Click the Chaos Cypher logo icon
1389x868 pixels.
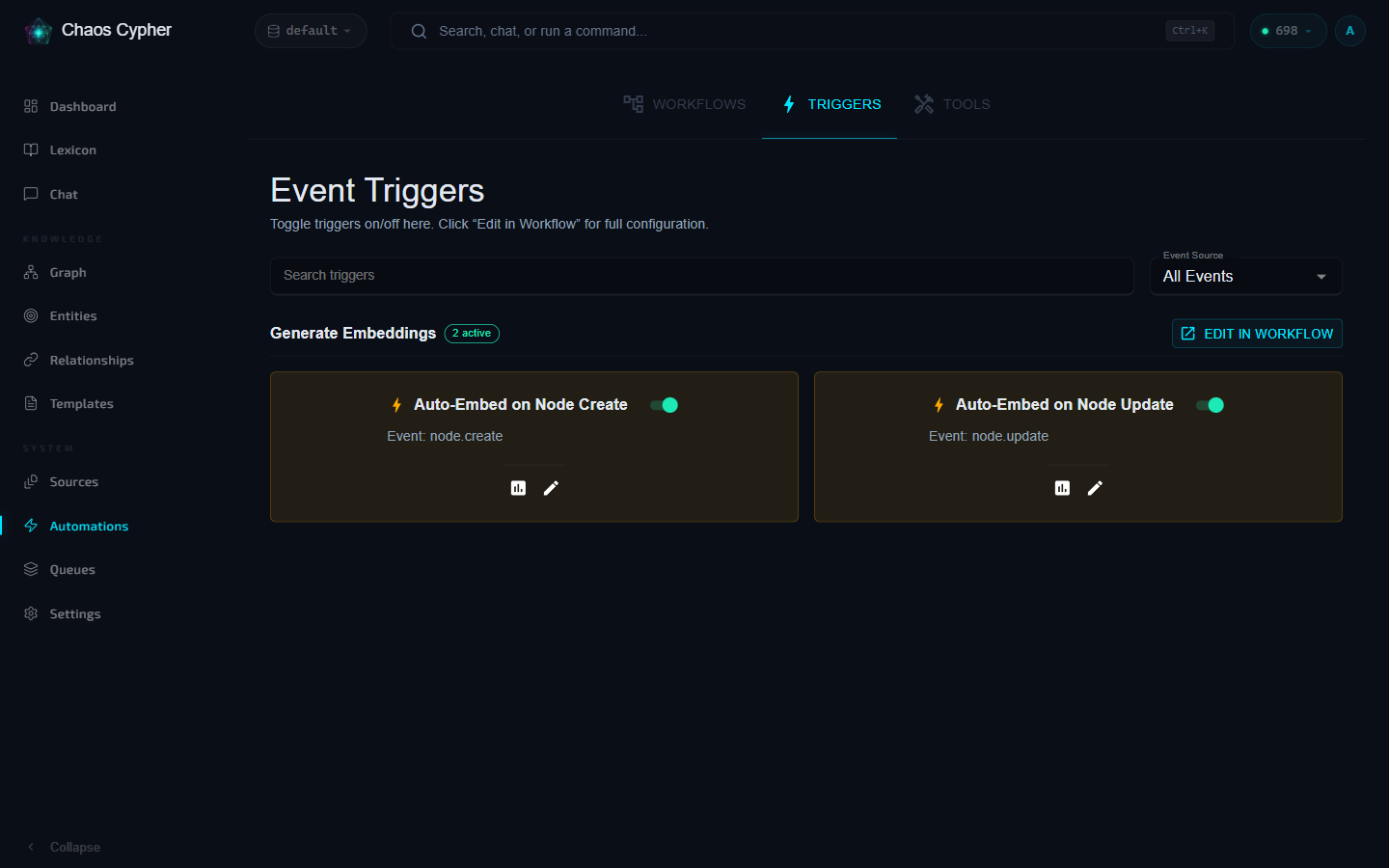pyautogui.click(x=38, y=31)
